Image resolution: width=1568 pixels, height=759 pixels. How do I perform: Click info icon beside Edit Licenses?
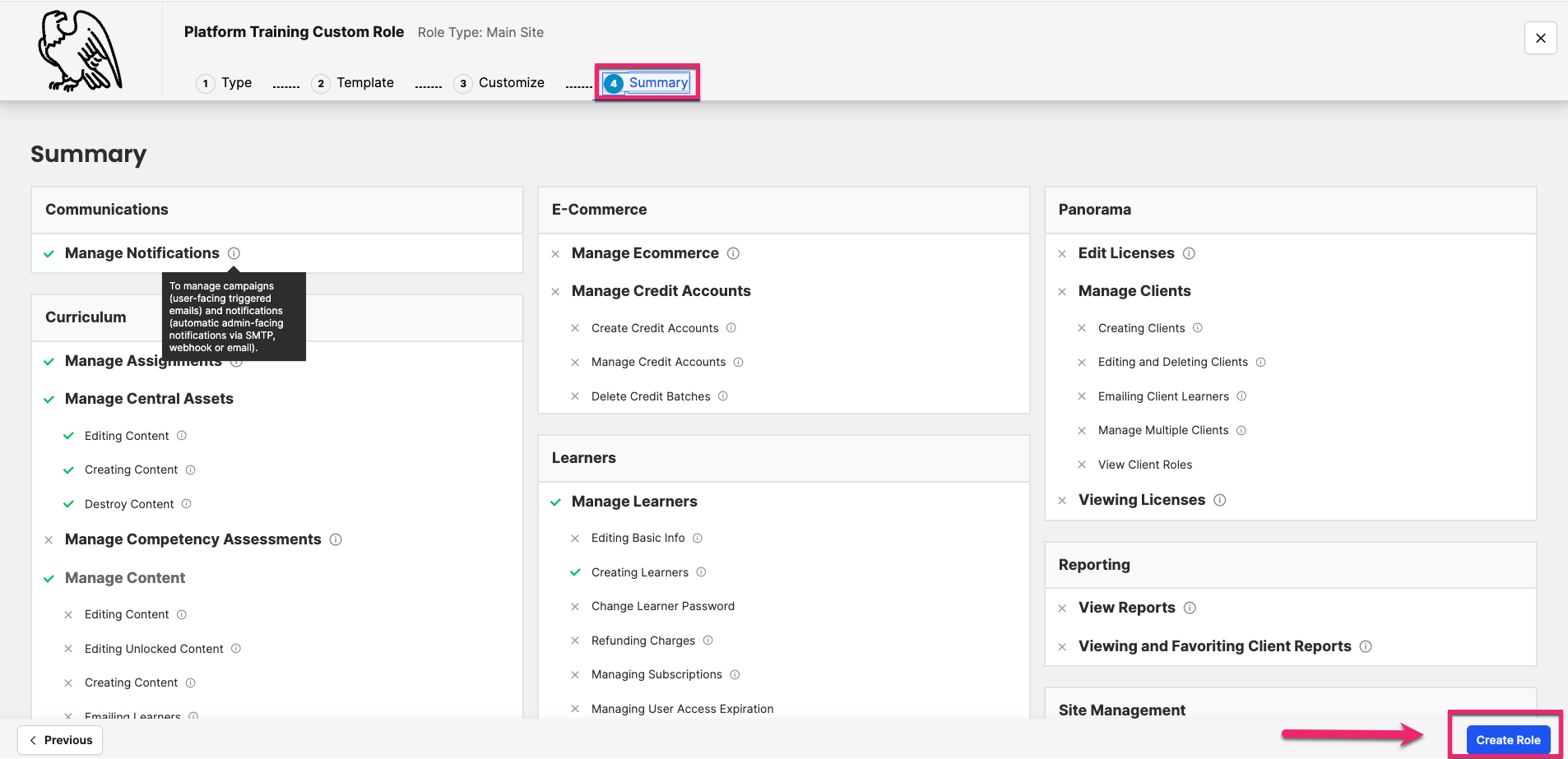[1189, 253]
